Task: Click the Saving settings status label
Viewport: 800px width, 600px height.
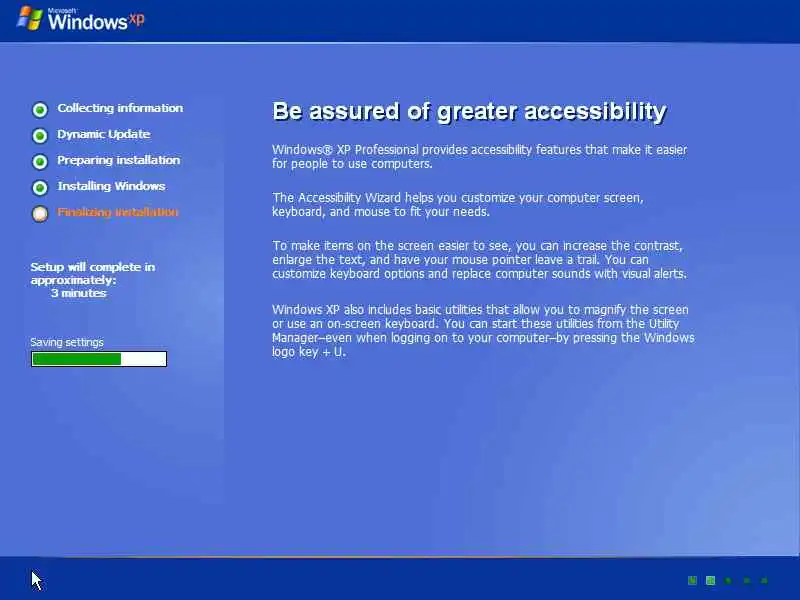Action: (67, 342)
